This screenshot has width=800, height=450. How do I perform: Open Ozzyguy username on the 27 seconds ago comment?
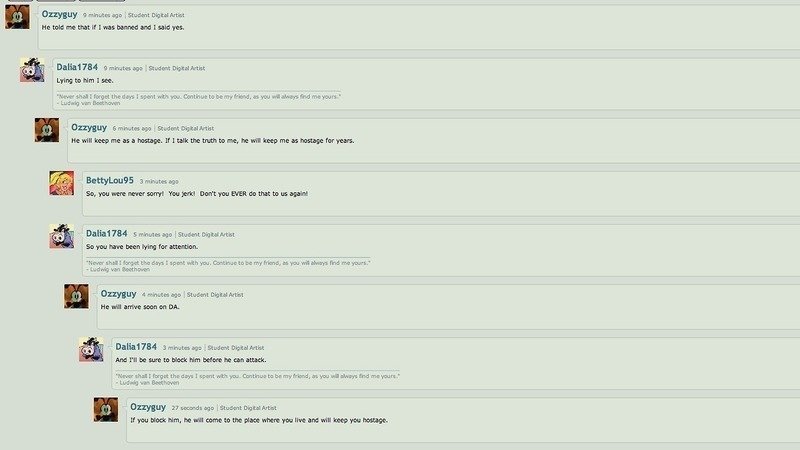[148, 407]
